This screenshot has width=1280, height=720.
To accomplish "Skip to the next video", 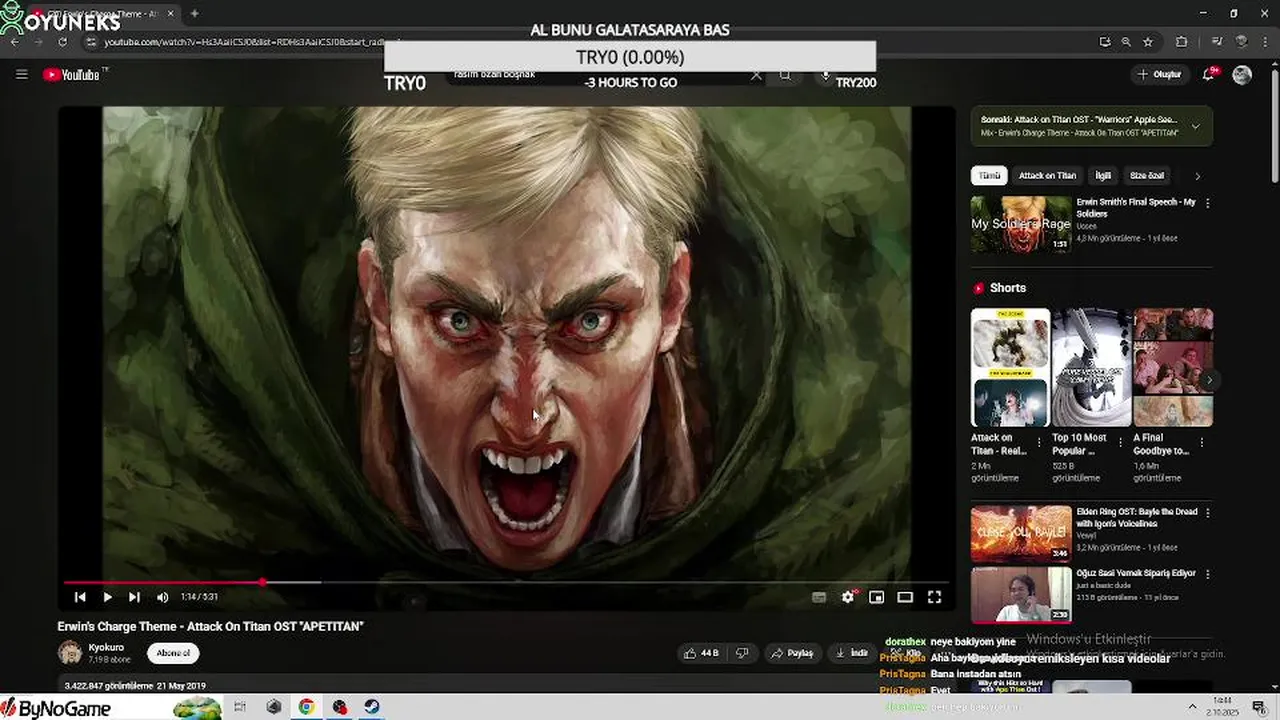I will [134, 597].
